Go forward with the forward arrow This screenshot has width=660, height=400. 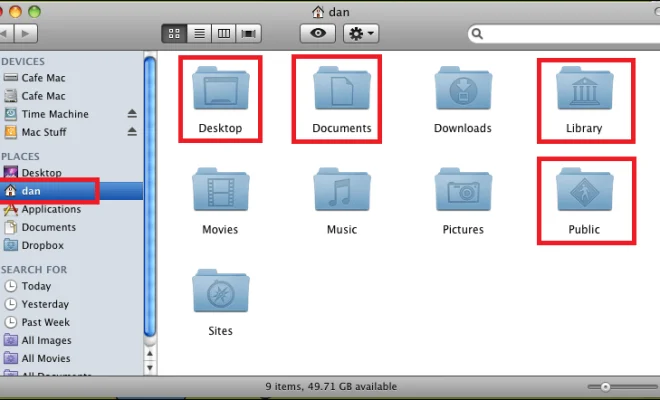tap(26, 33)
